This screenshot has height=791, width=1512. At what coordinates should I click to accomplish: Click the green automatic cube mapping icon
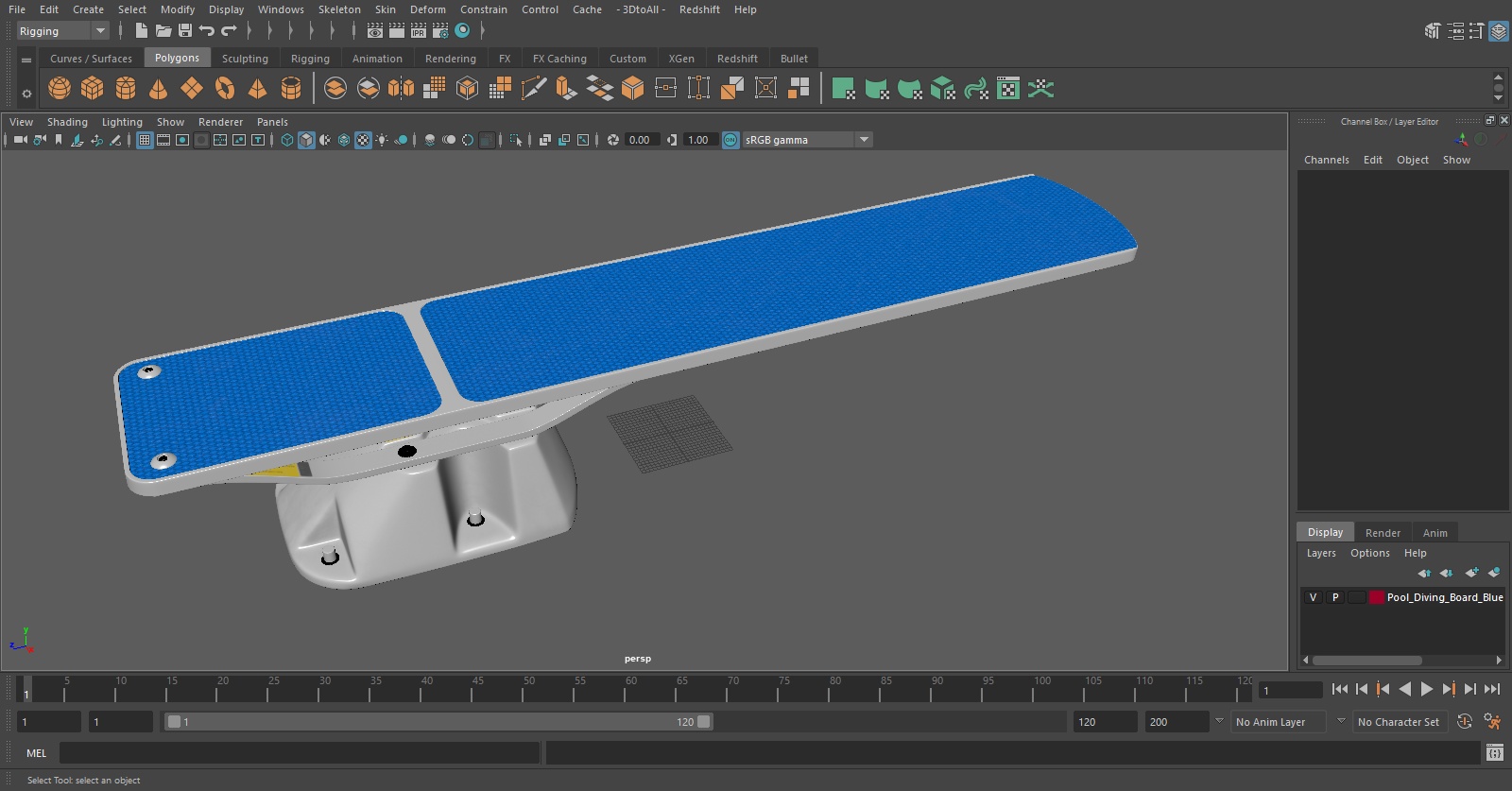point(942,89)
